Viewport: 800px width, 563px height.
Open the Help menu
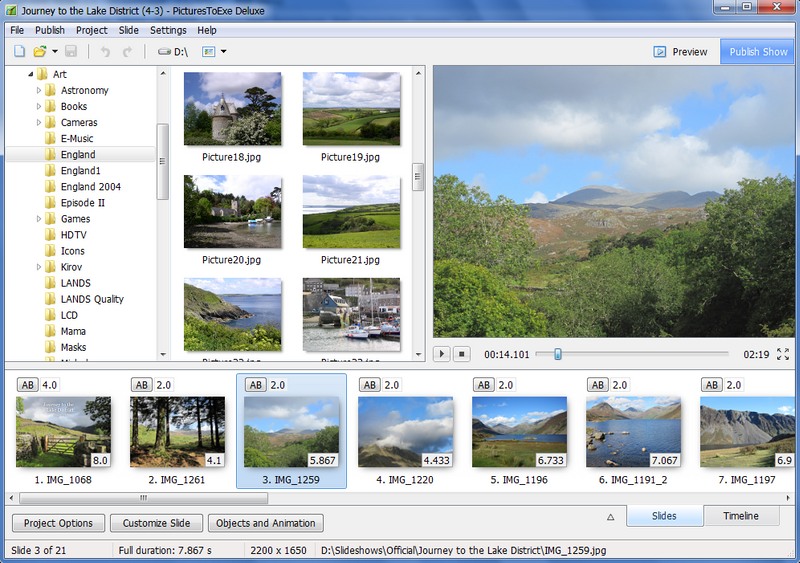[207, 30]
